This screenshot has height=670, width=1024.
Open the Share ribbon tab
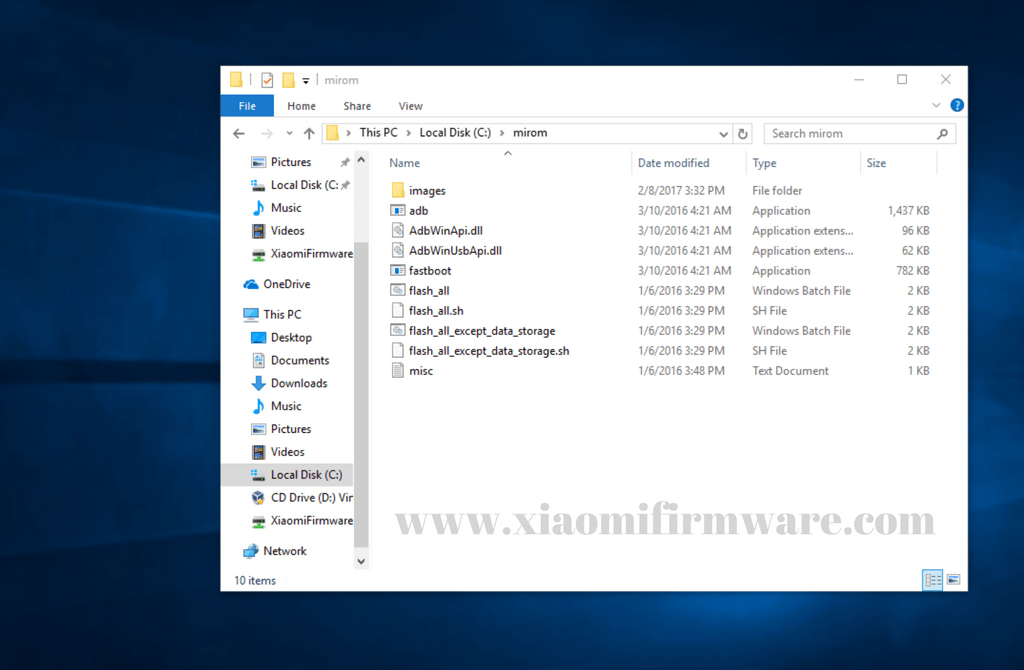357,106
